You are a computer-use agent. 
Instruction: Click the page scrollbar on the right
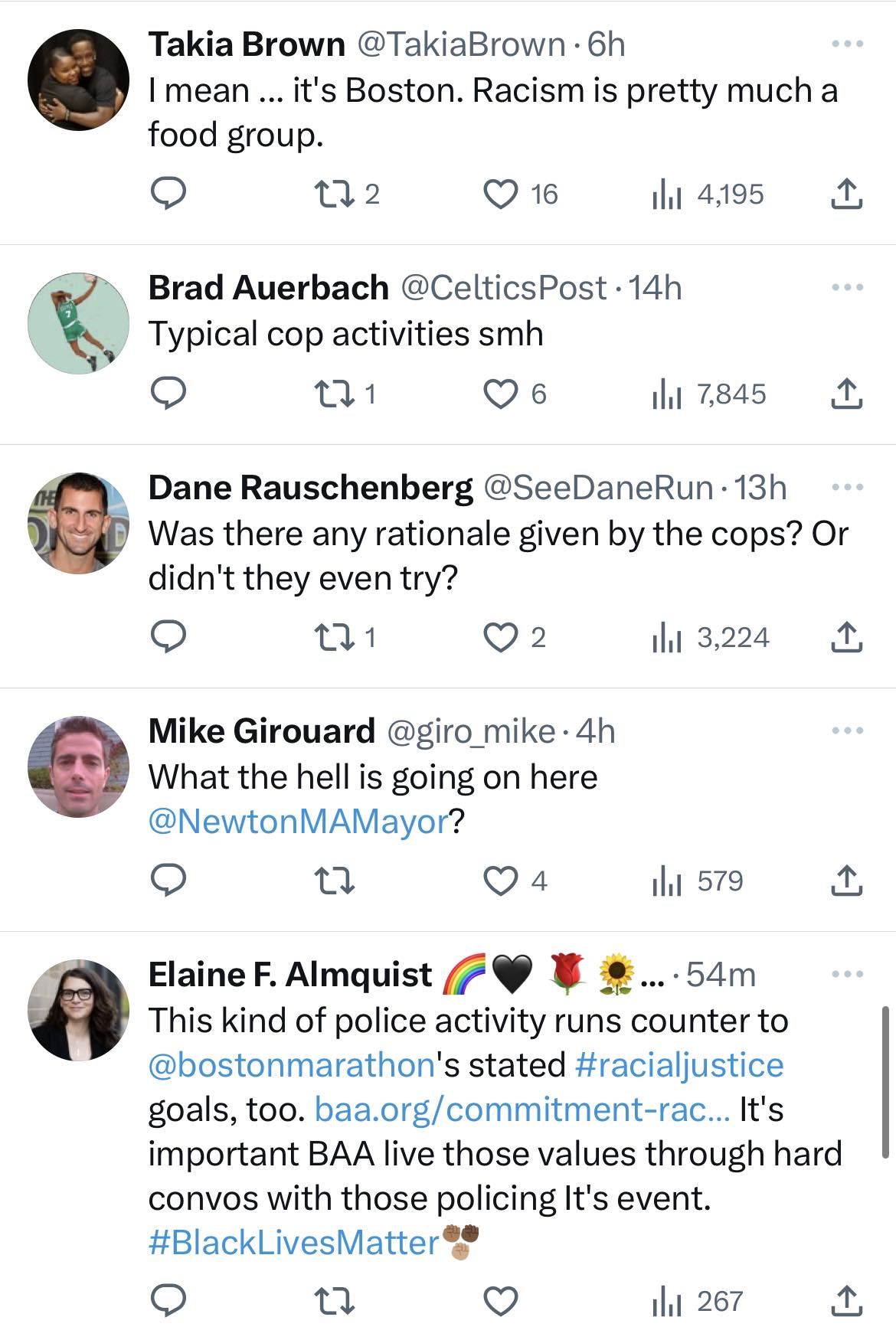click(886, 1081)
